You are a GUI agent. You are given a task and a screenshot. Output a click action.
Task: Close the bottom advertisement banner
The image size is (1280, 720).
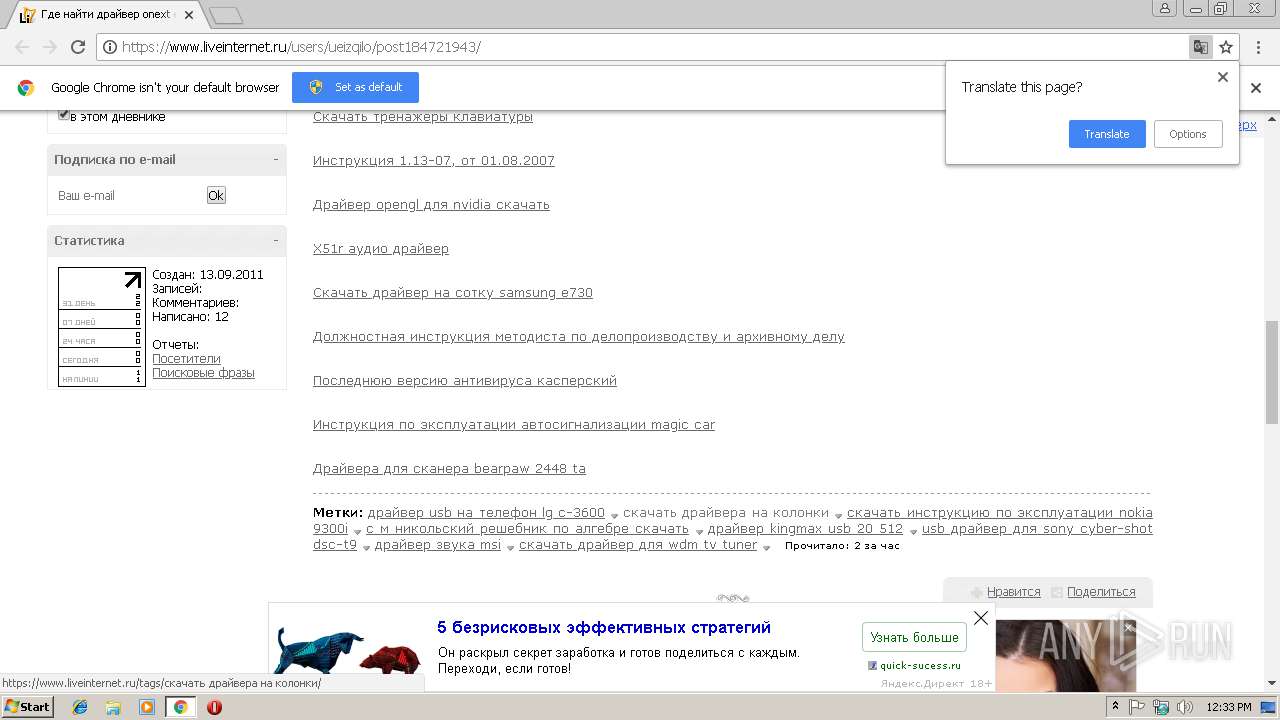(981, 618)
